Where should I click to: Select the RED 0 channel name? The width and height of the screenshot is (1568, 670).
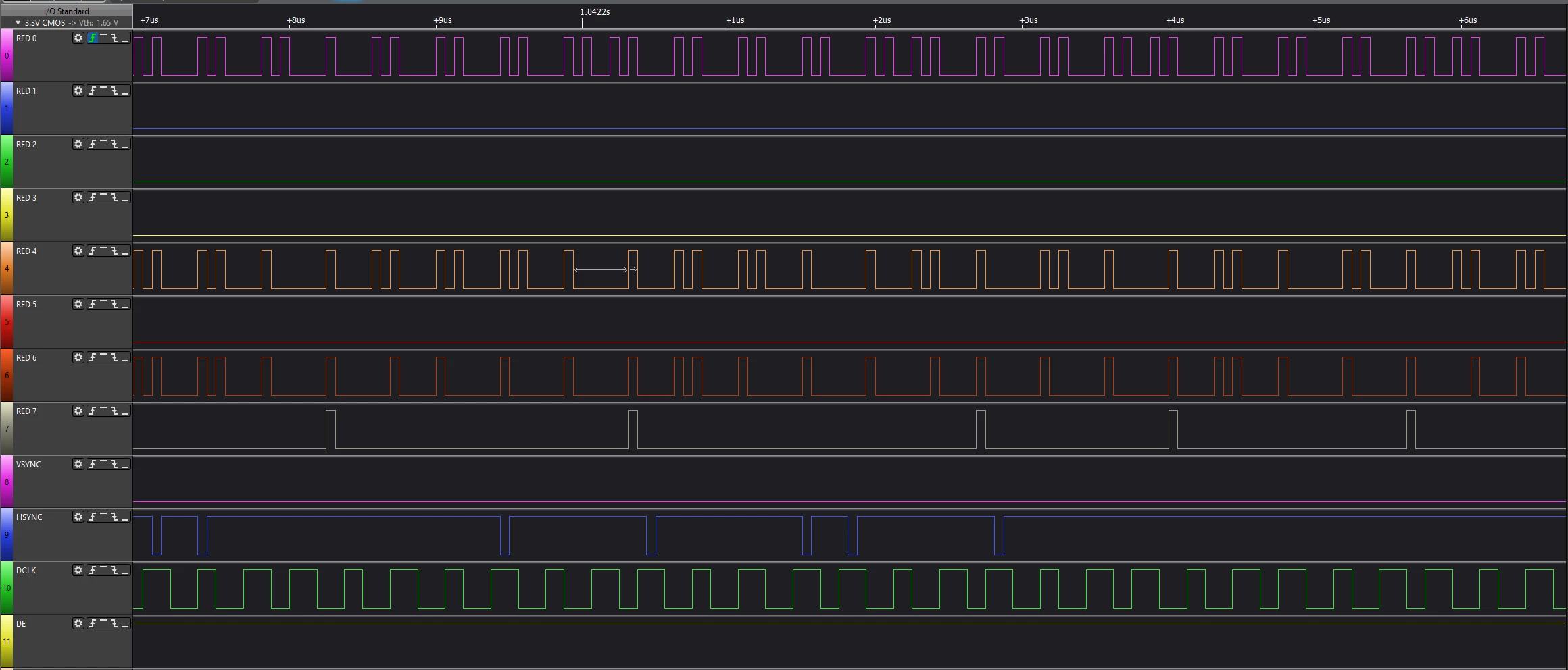pos(26,38)
